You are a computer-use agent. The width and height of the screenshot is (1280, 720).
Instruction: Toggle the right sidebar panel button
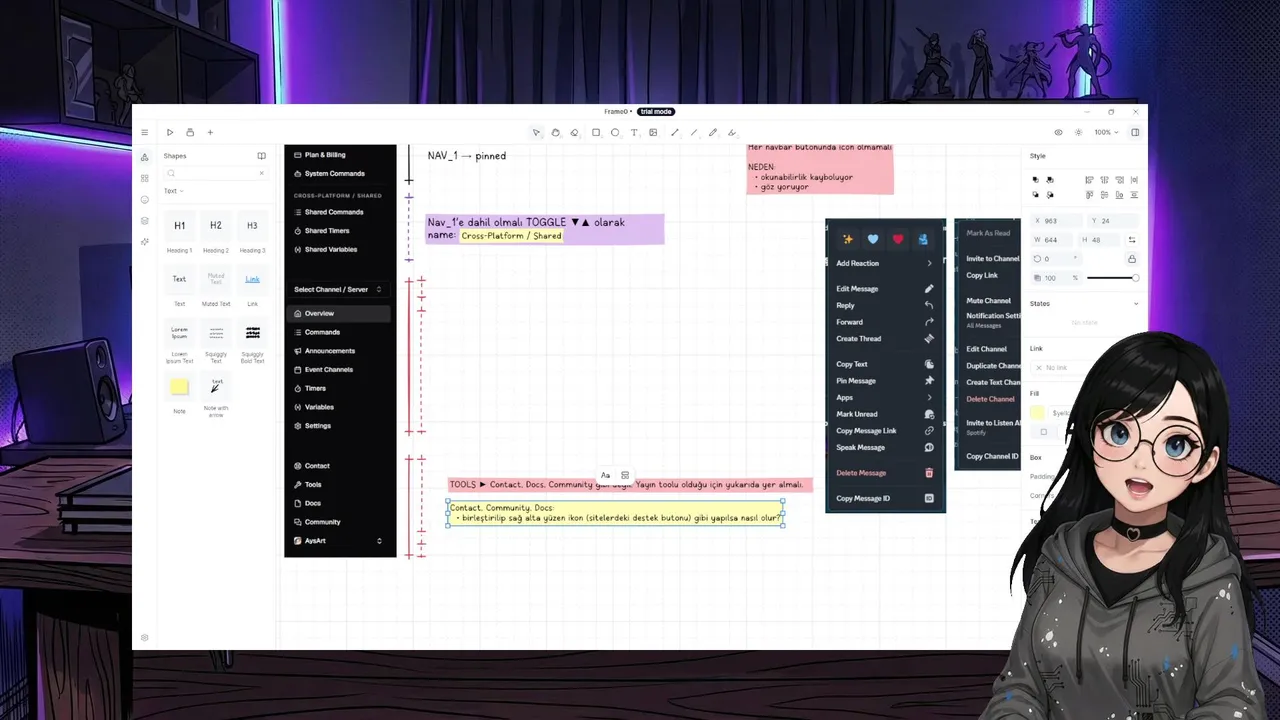pyautogui.click(x=1135, y=132)
